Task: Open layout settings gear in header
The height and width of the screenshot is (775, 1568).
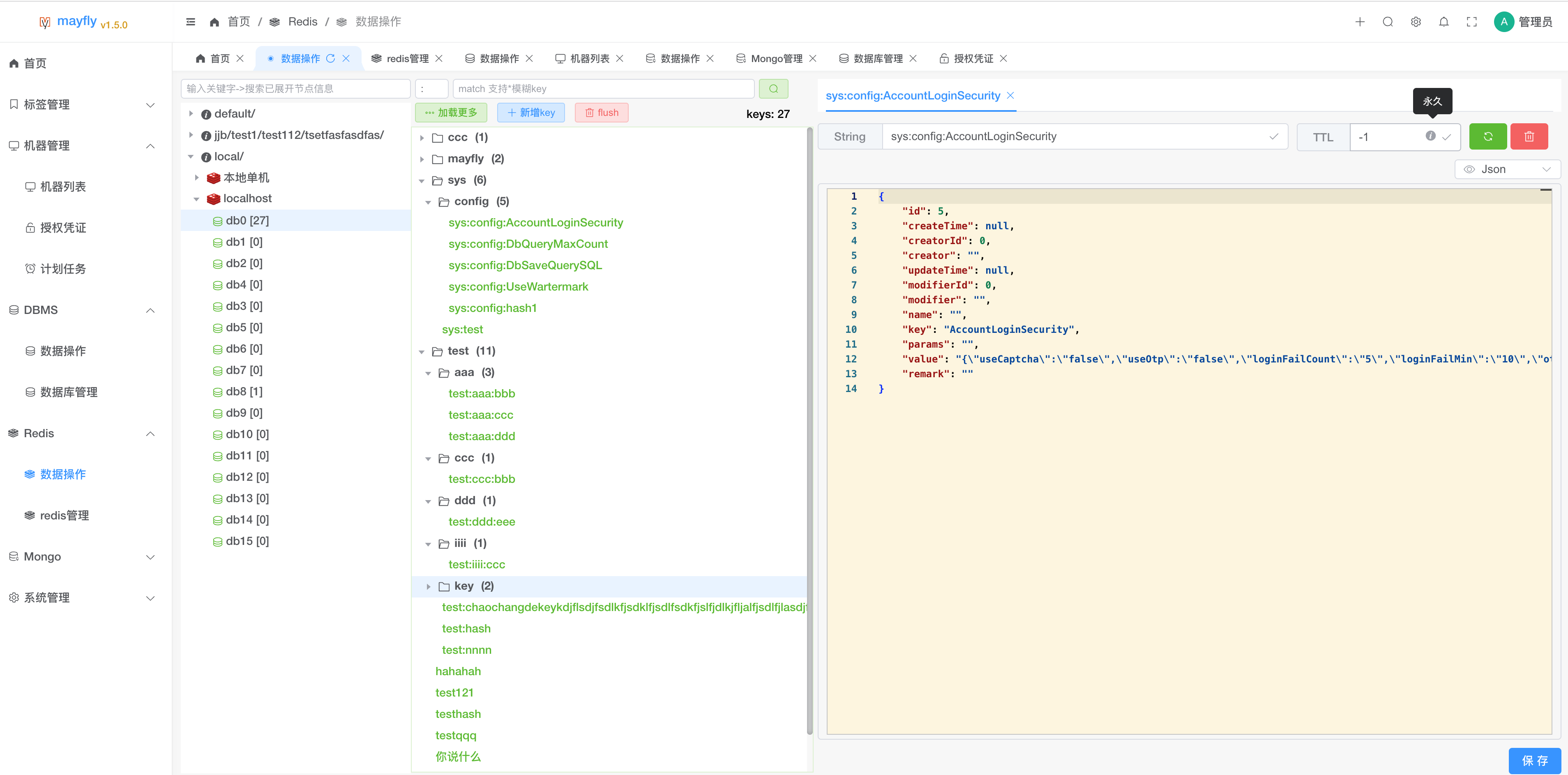Action: coord(1415,22)
